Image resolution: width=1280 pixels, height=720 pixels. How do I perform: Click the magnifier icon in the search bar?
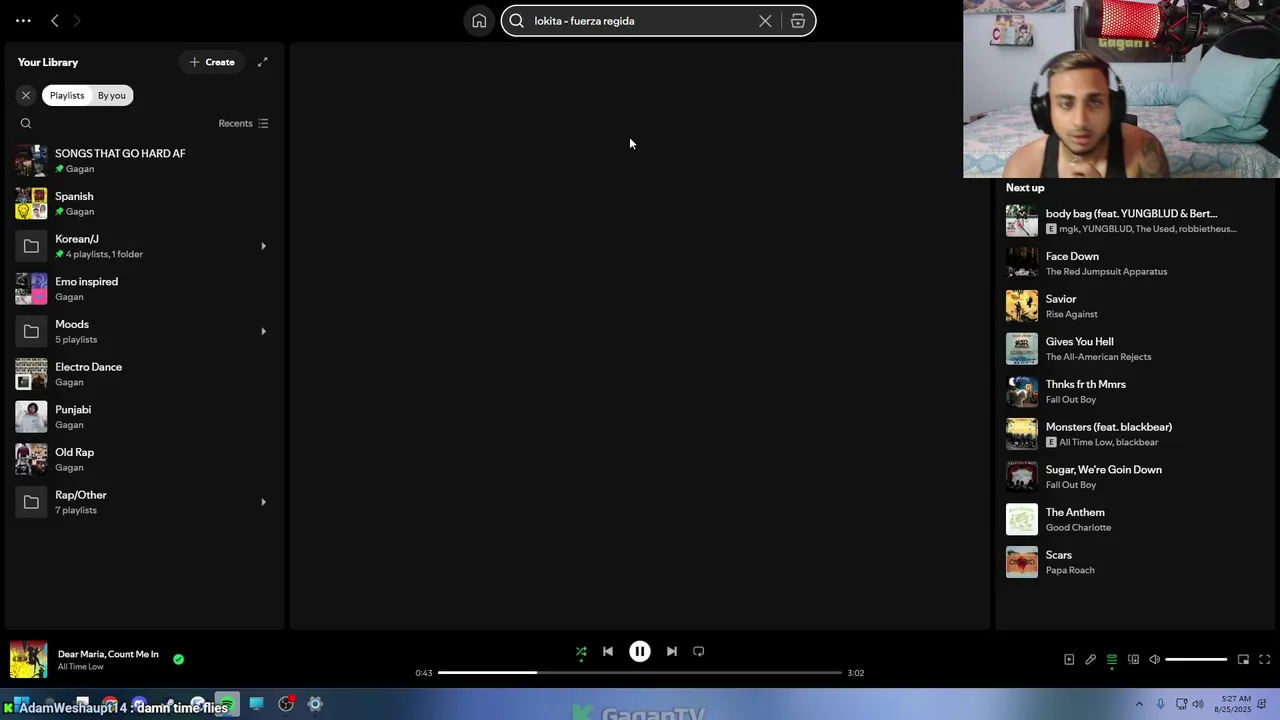pyautogui.click(x=517, y=20)
